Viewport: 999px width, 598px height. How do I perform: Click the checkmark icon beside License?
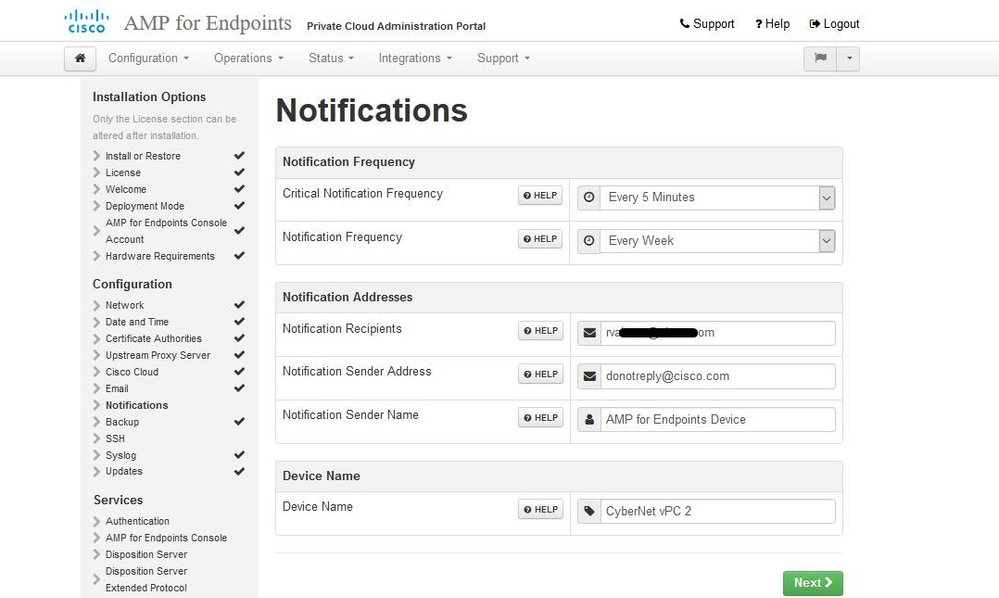click(239, 172)
